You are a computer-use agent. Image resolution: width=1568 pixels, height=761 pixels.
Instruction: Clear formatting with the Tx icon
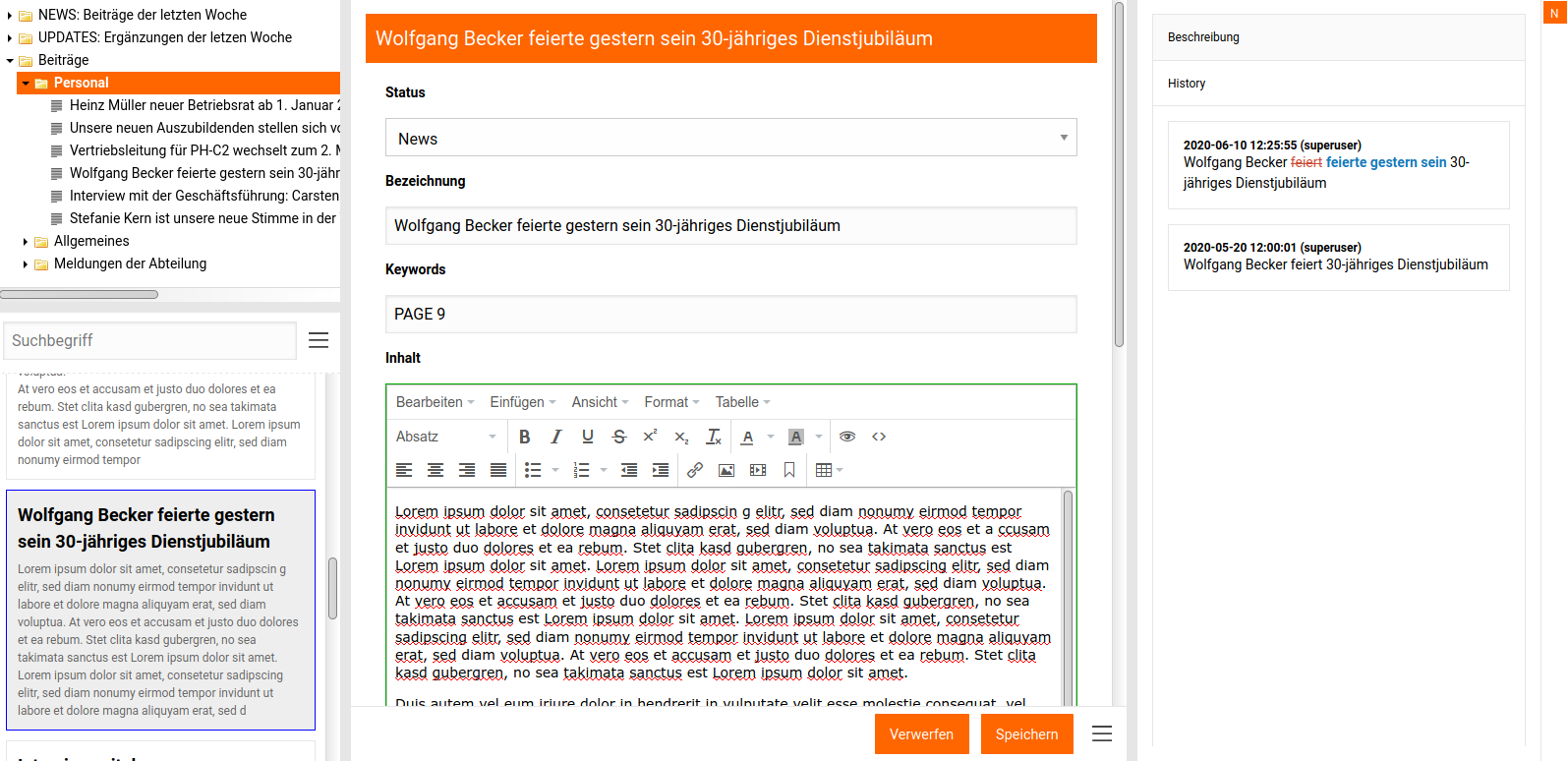coord(714,437)
